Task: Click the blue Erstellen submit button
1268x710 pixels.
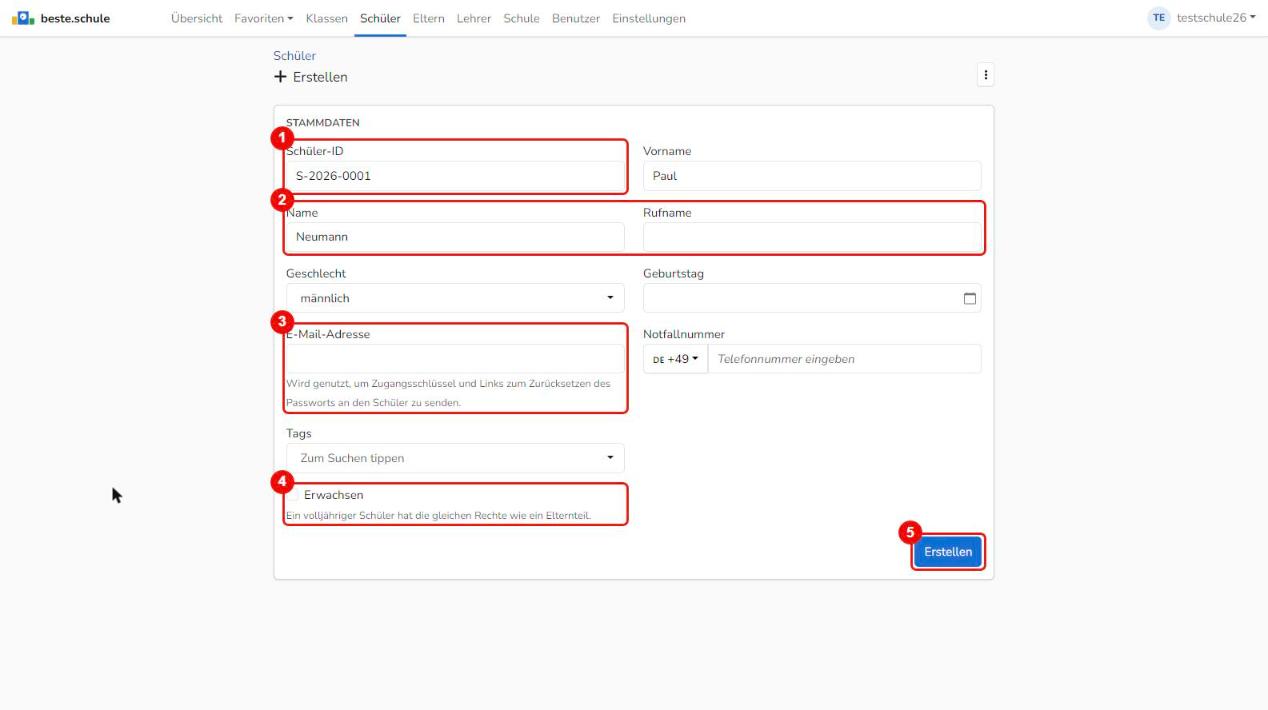Action: [x=948, y=552]
